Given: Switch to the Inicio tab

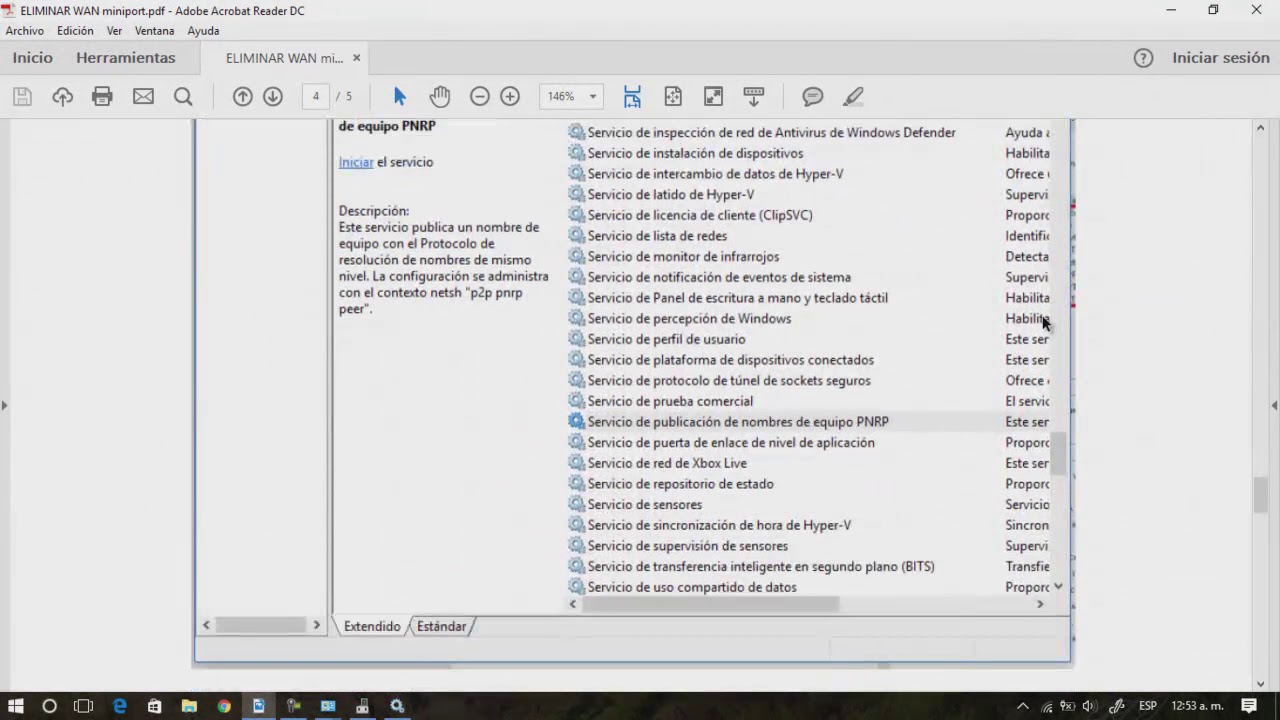Looking at the screenshot, I should pos(32,58).
